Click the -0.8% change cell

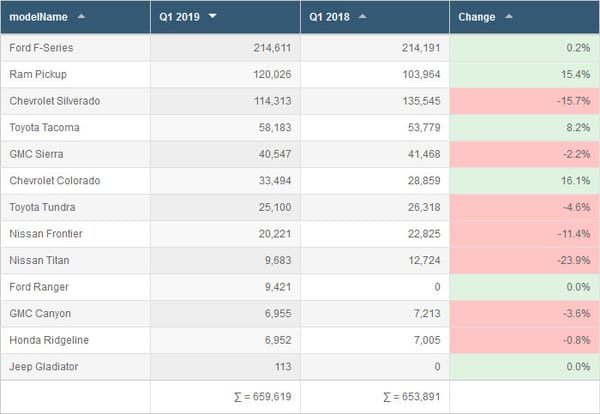524,340
